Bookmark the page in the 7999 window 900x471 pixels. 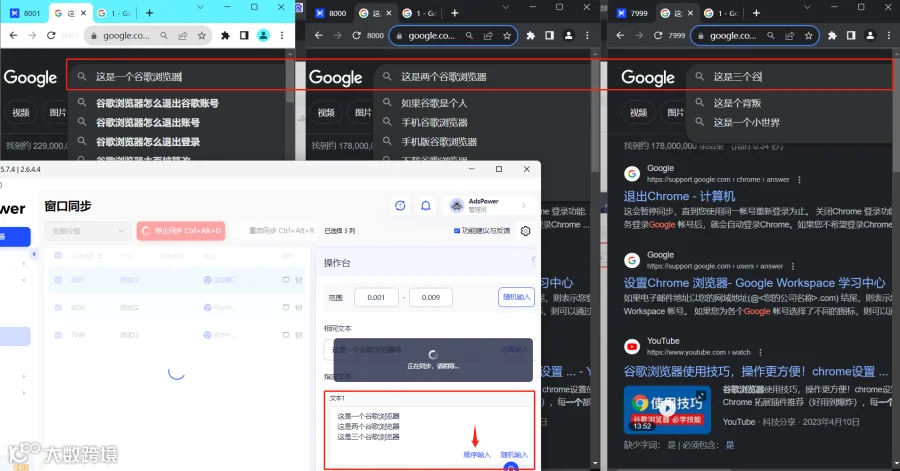point(808,36)
